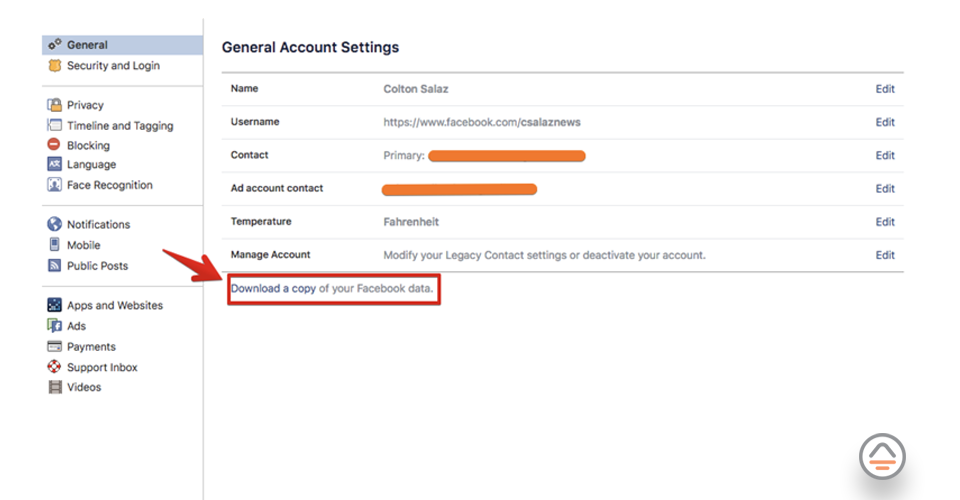Open Security and Login settings

click(x=113, y=65)
